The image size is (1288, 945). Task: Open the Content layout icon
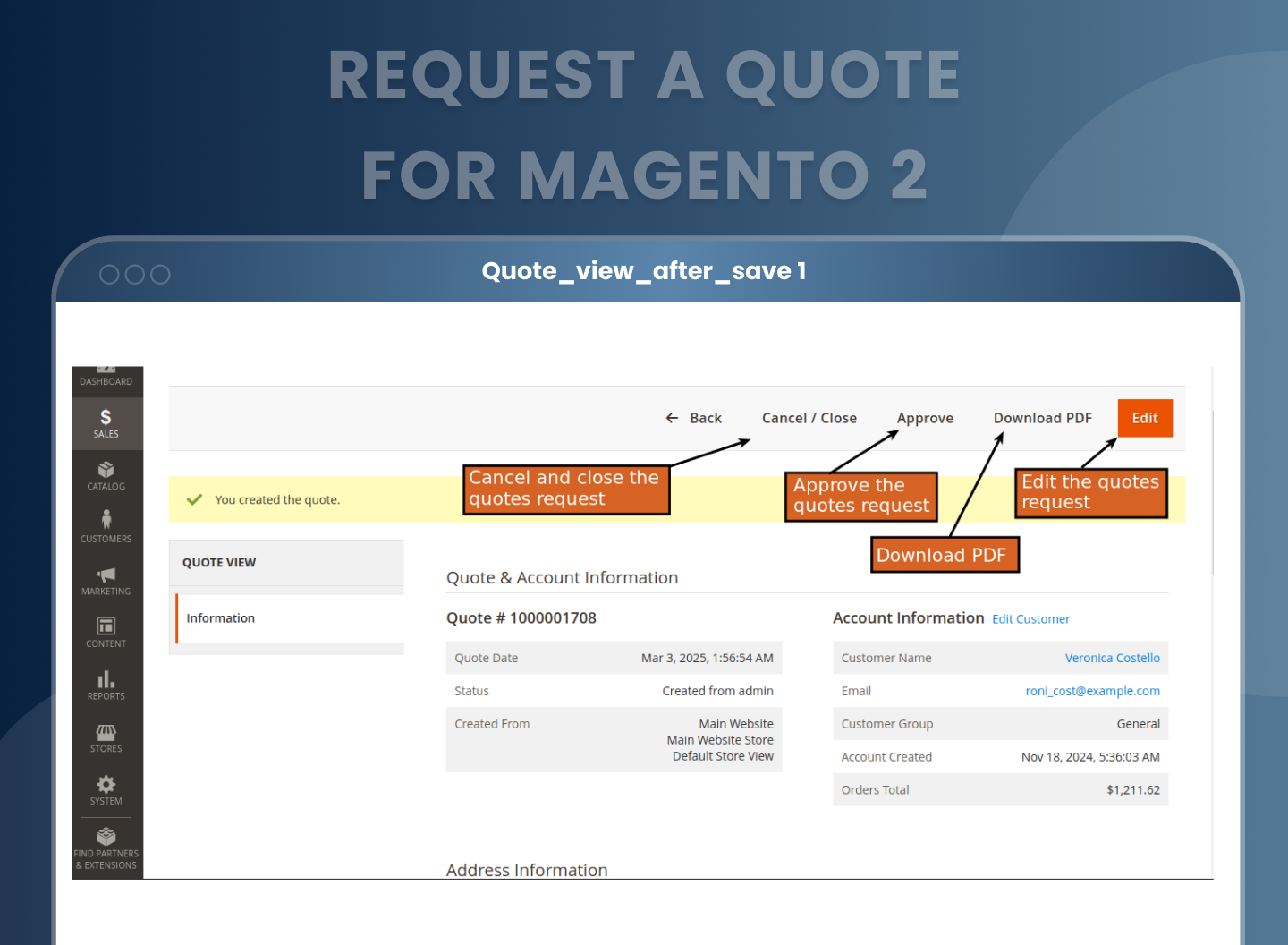pos(106,626)
